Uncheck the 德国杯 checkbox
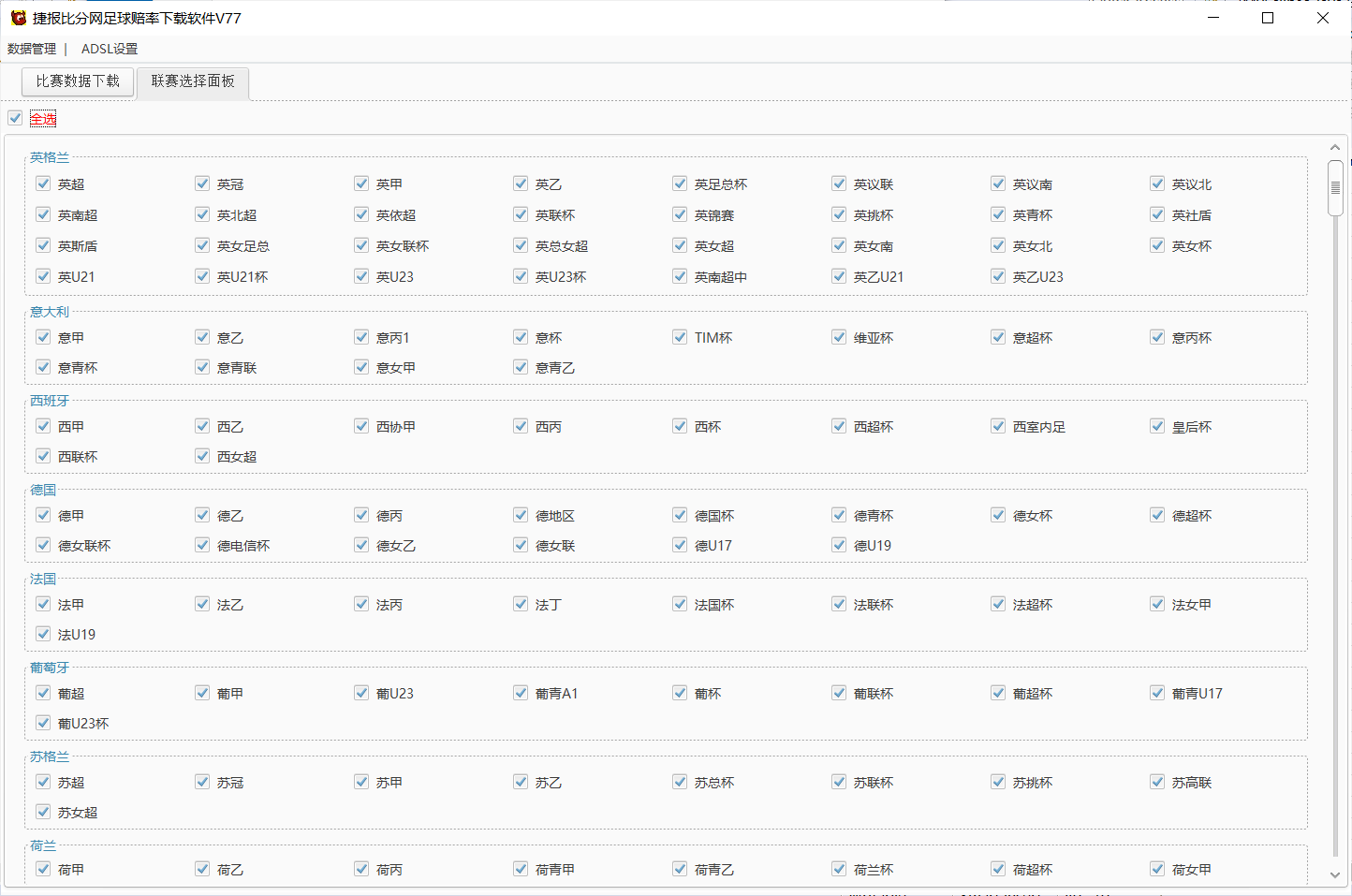 [680, 515]
